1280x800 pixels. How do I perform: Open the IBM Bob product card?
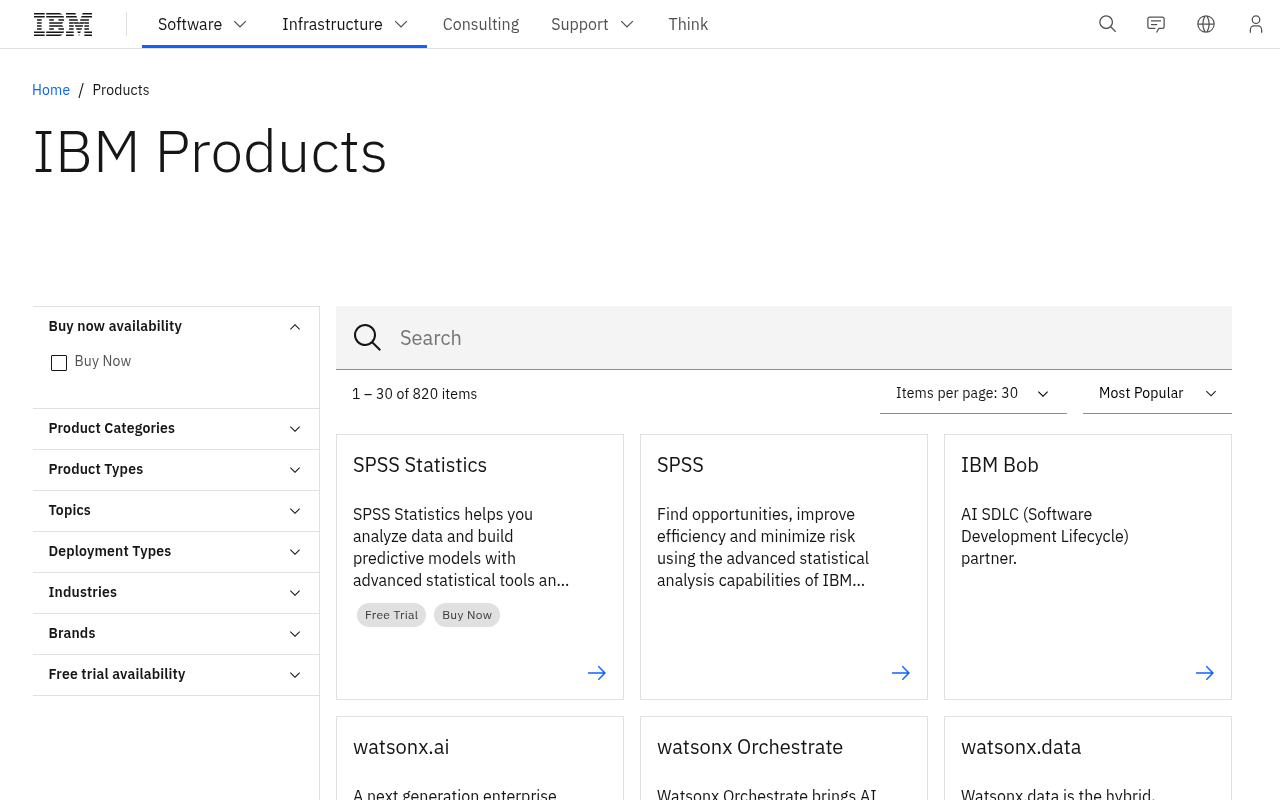(x=1088, y=567)
